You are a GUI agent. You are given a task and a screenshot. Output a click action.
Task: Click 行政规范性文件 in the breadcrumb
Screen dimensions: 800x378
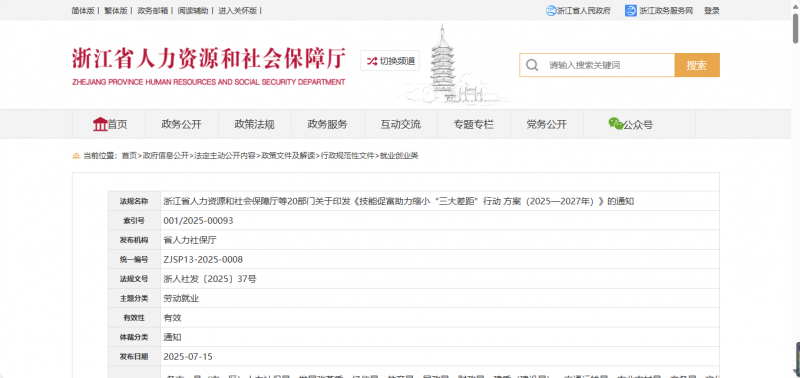[347, 156]
